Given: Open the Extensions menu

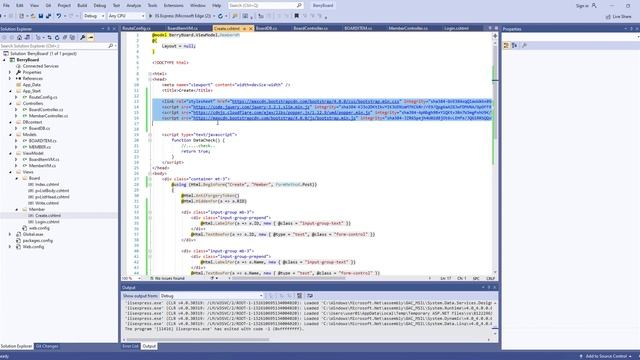Looking at the screenshot, I should [173, 5].
